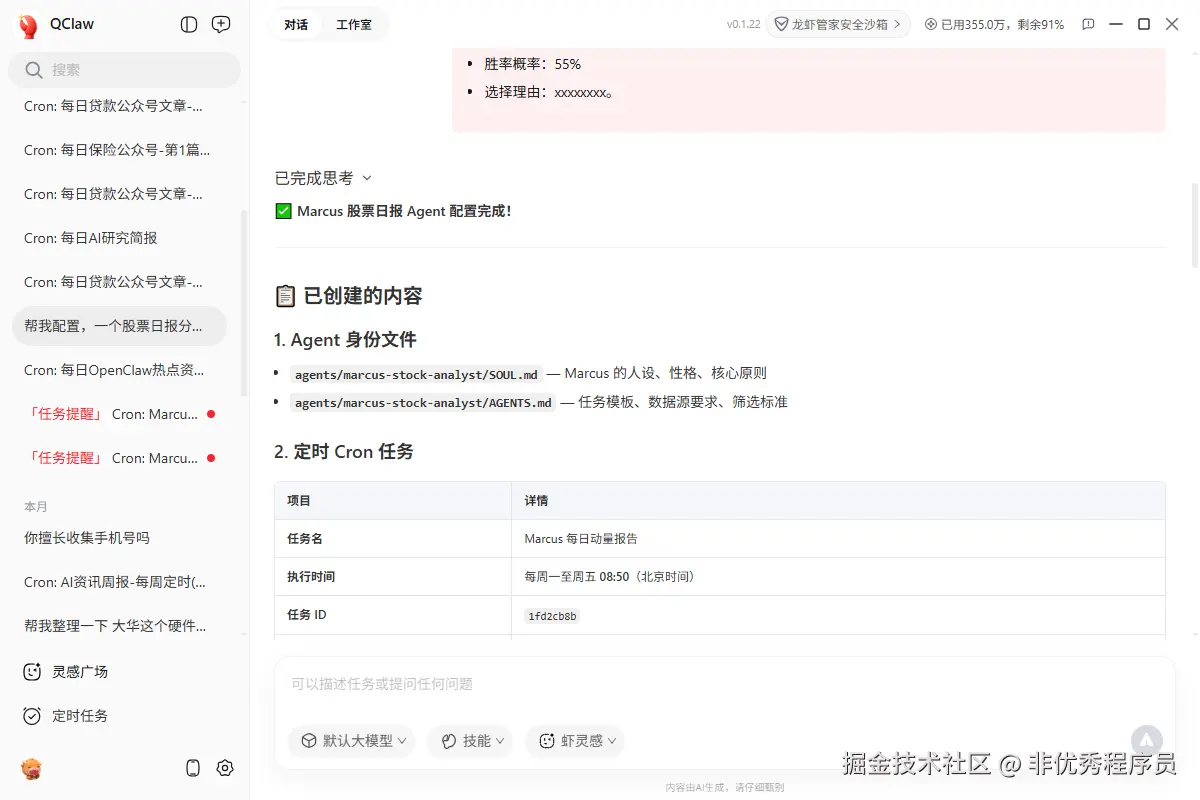Click the green checkmark before Marcus 股票日报
The height and width of the screenshot is (800, 1200).
(283, 211)
